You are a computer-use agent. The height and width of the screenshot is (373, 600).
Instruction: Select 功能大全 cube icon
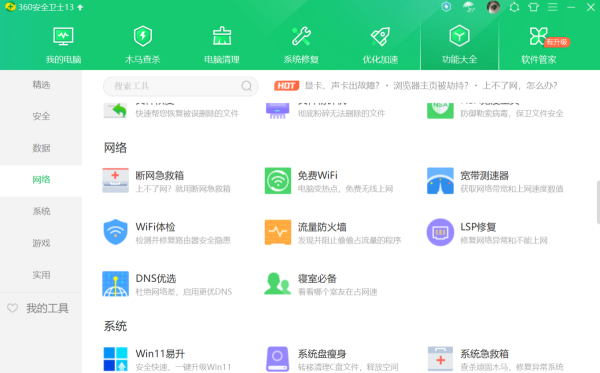(460, 36)
